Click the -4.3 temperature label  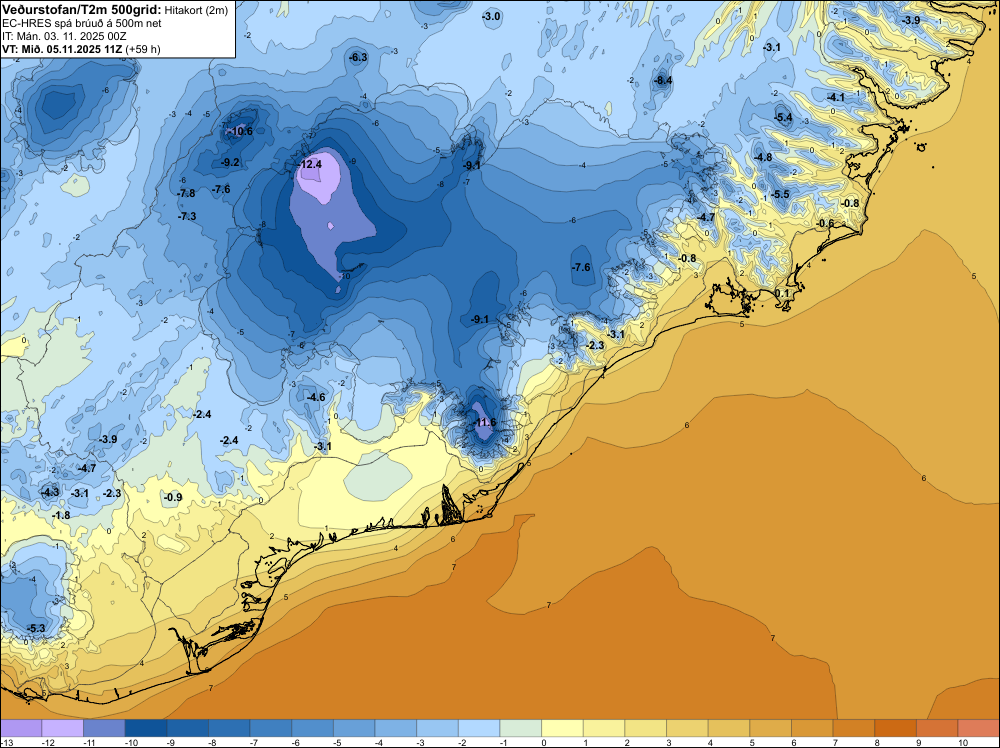pyautogui.click(x=50, y=492)
